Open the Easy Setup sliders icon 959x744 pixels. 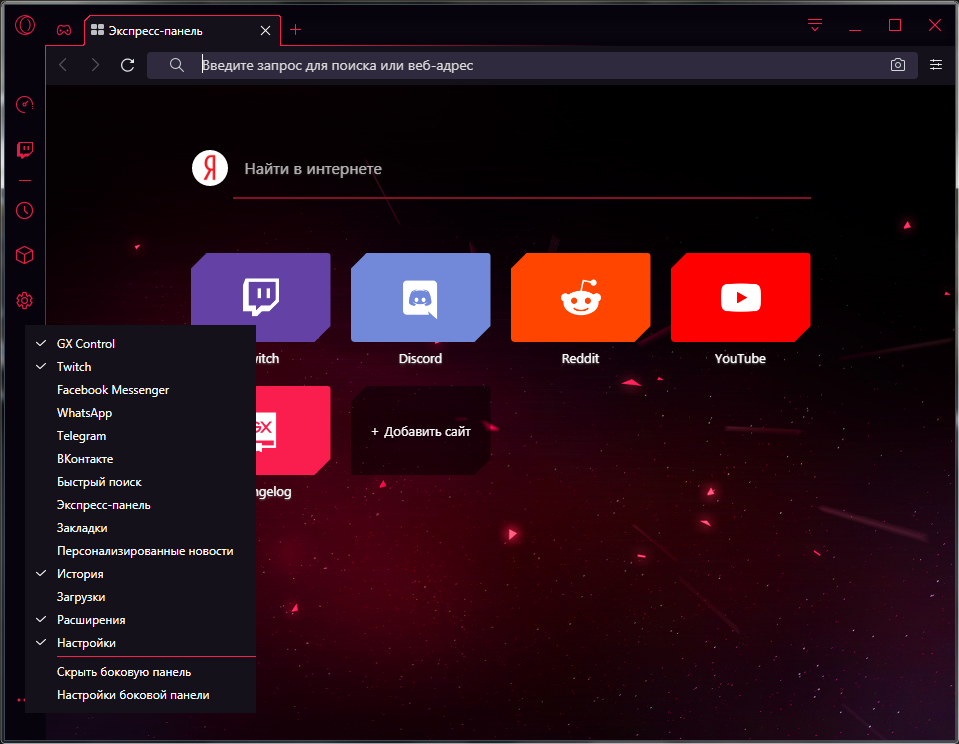pos(936,65)
